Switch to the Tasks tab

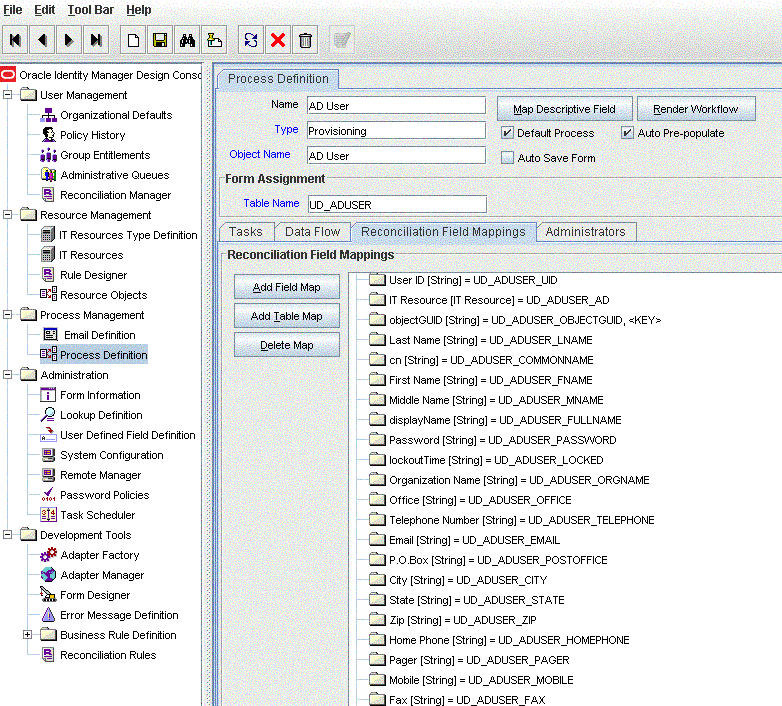click(x=246, y=232)
